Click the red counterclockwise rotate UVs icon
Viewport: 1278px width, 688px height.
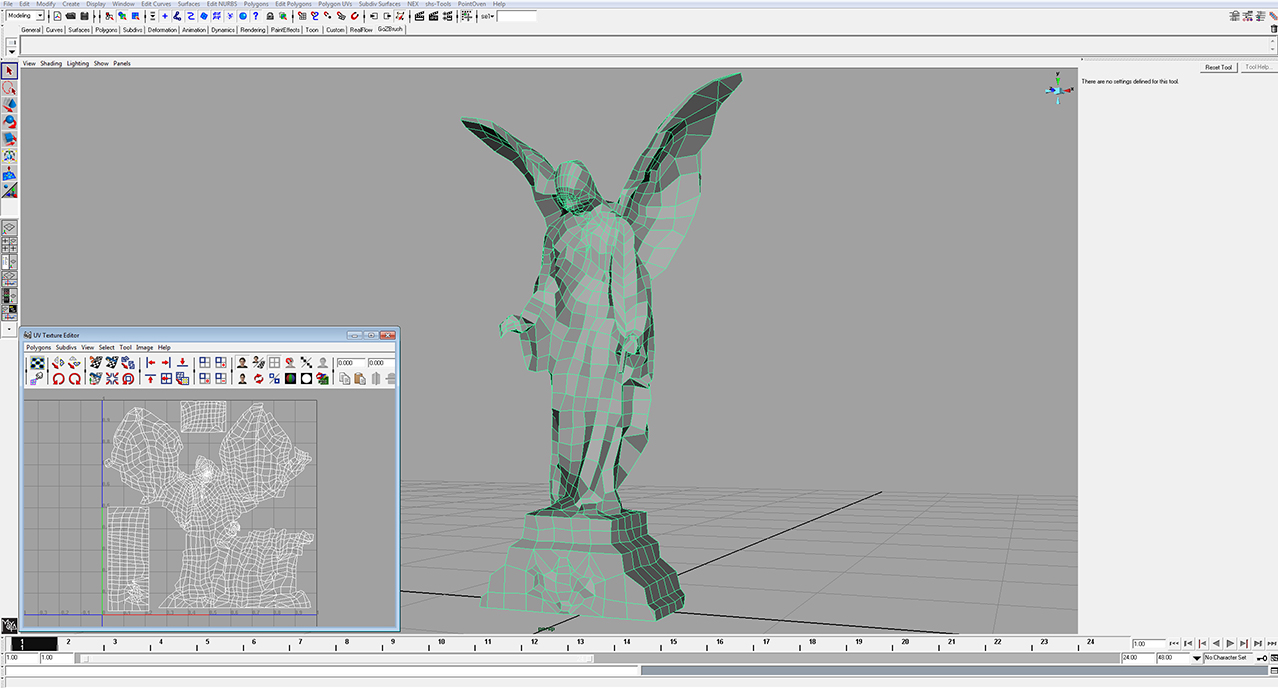pyautogui.click(x=59, y=379)
